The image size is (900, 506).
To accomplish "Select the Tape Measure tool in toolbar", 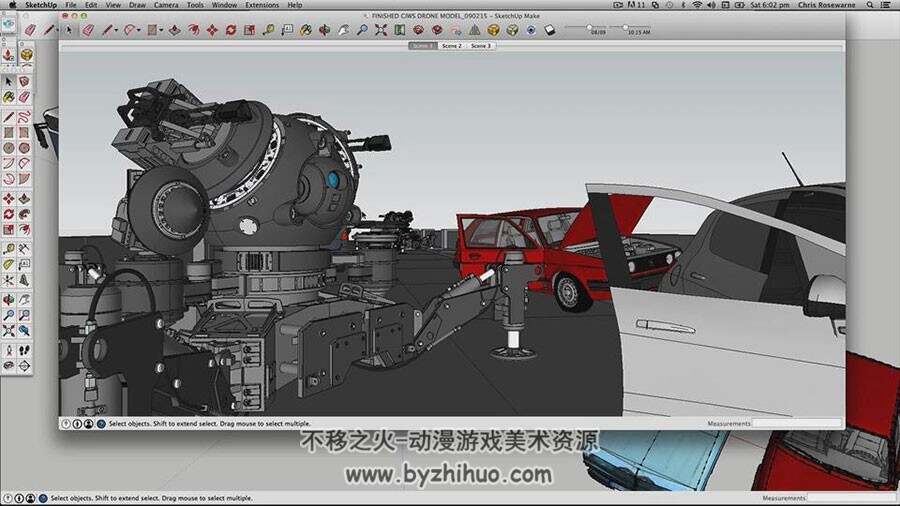I will tap(268, 30).
